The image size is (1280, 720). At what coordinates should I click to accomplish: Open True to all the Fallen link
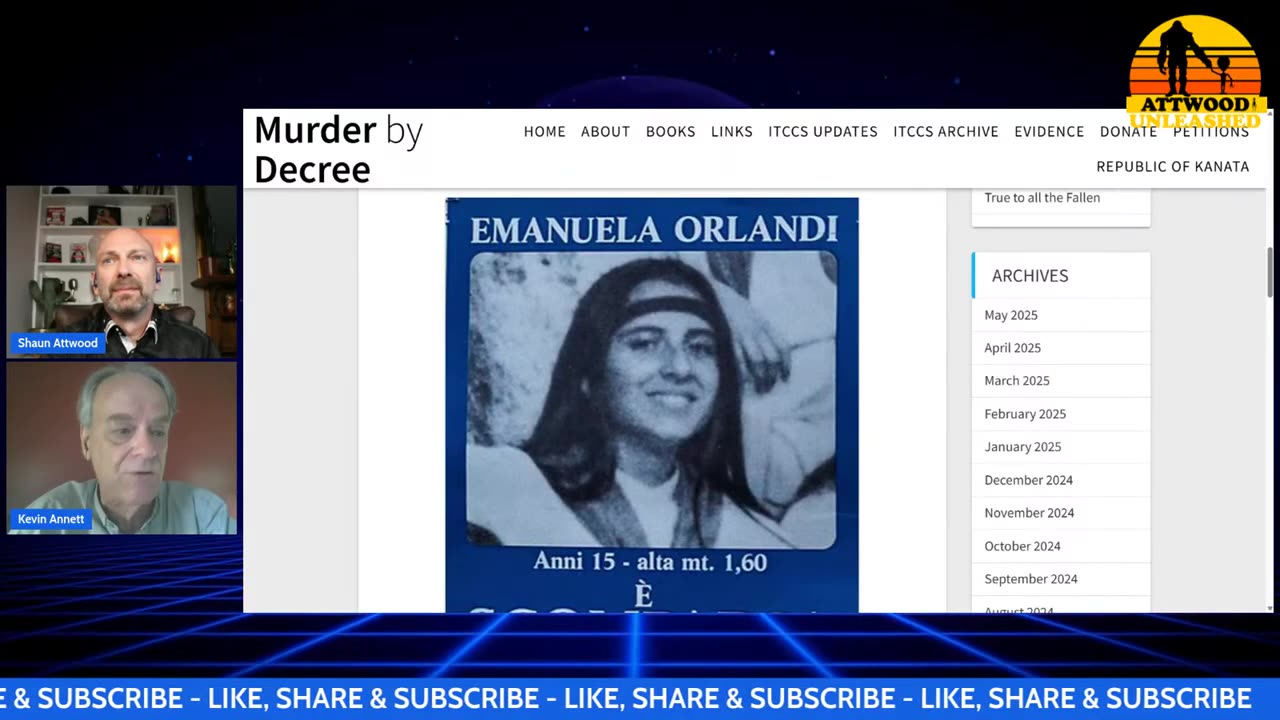click(1042, 197)
